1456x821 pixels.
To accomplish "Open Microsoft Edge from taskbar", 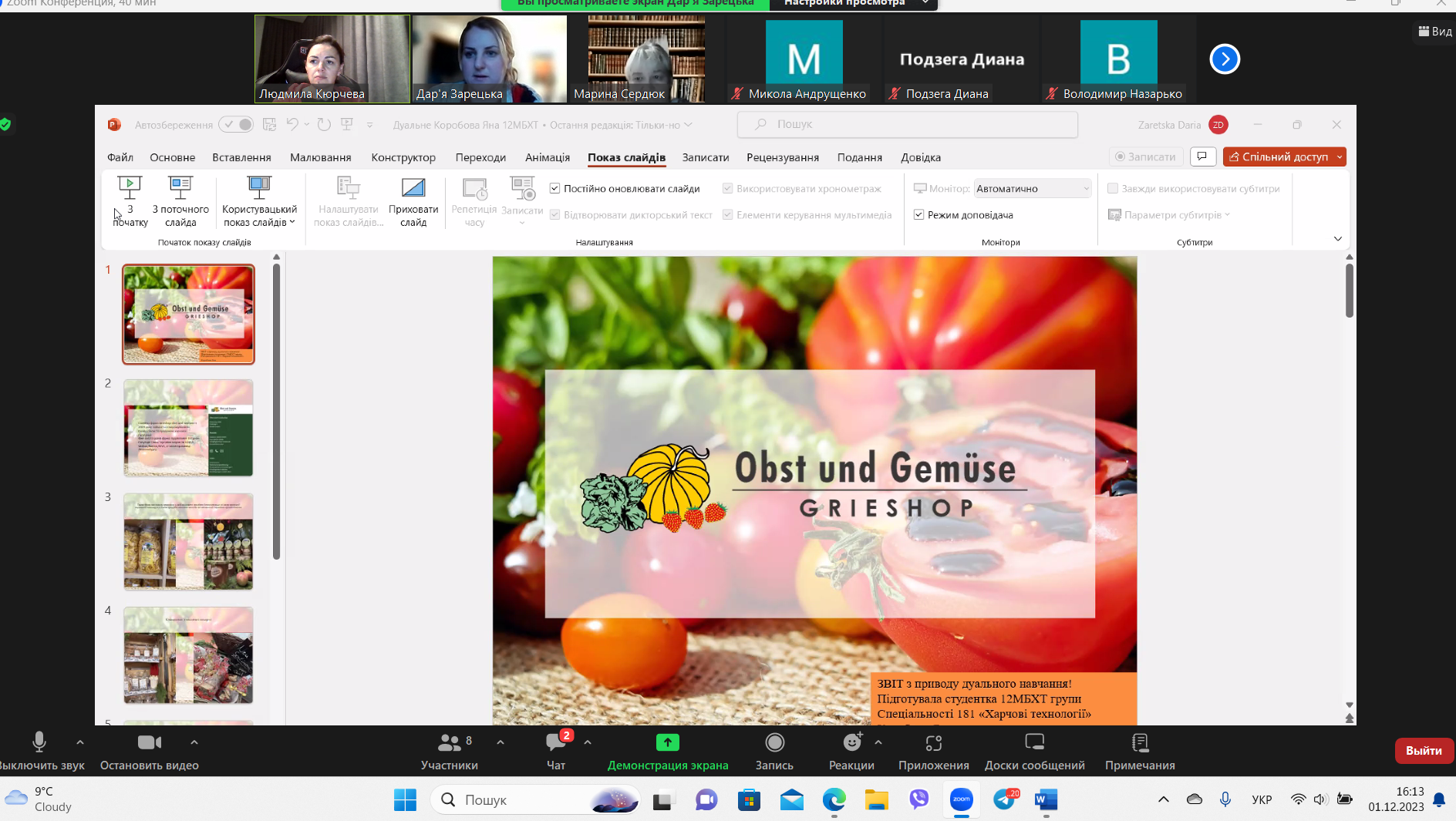I will [834, 800].
